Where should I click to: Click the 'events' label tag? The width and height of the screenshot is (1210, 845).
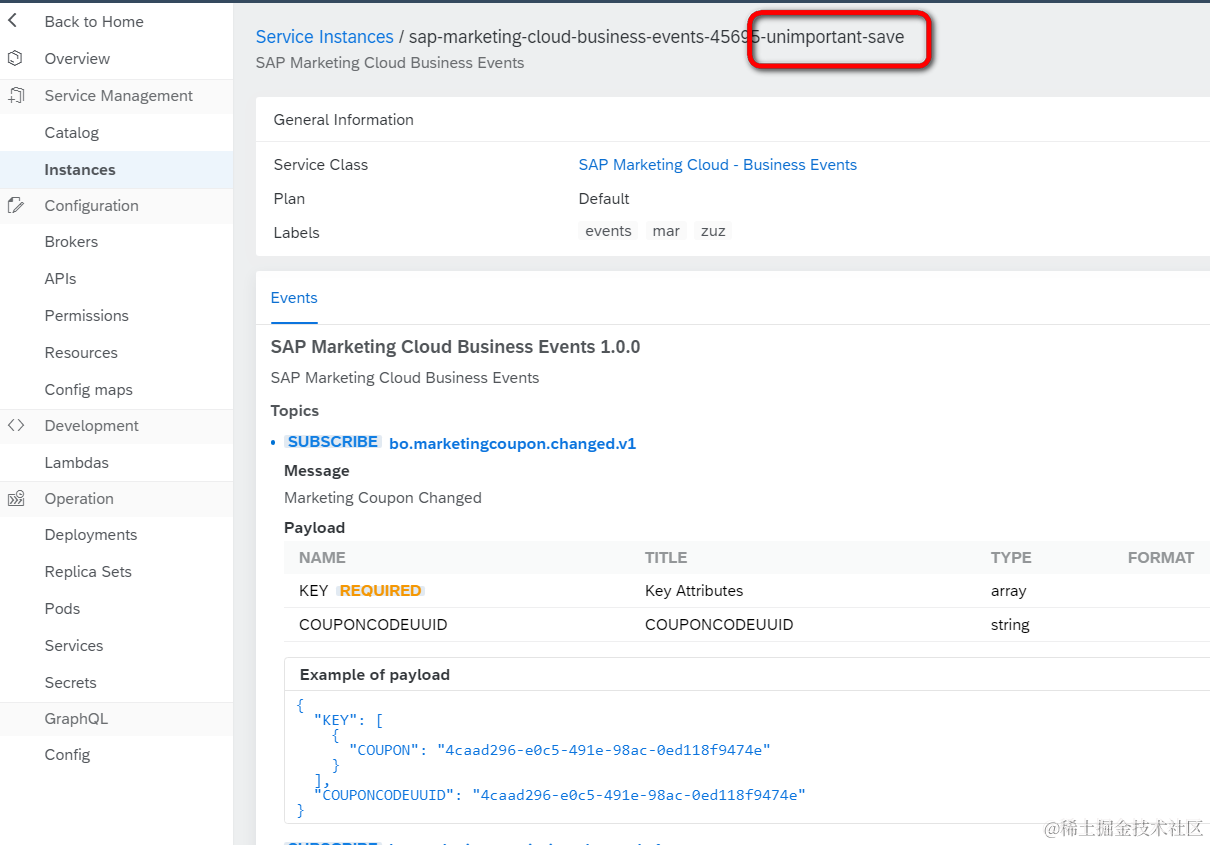[x=608, y=231]
